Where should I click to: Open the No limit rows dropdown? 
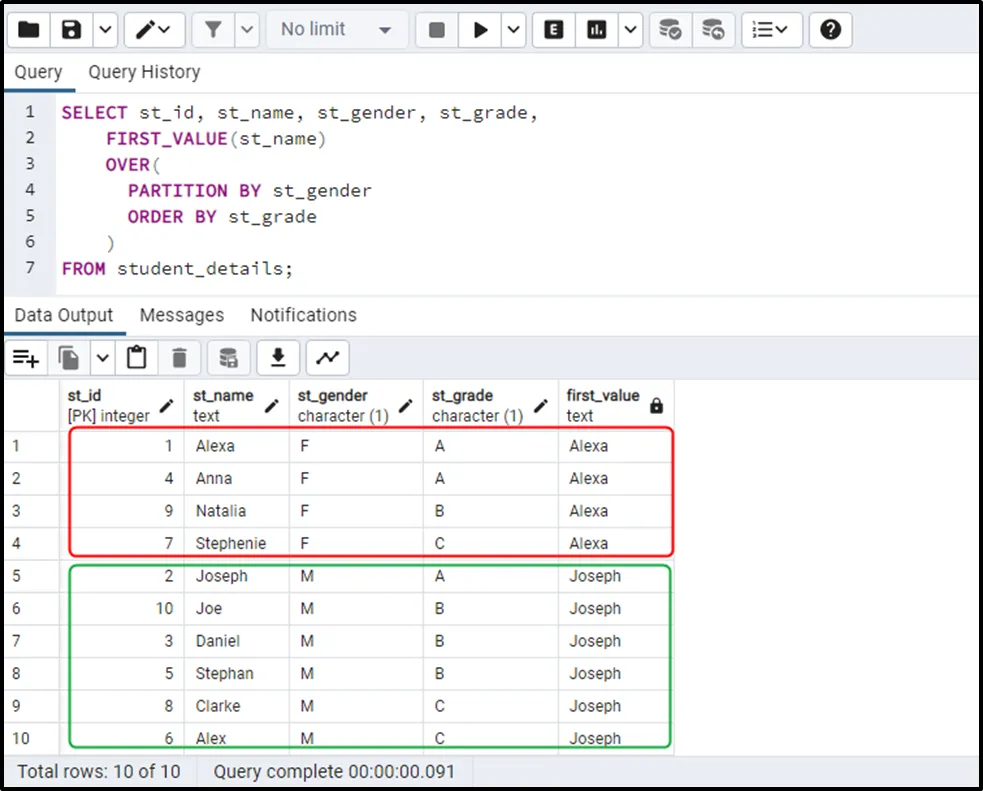pyautogui.click(x=336, y=30)
